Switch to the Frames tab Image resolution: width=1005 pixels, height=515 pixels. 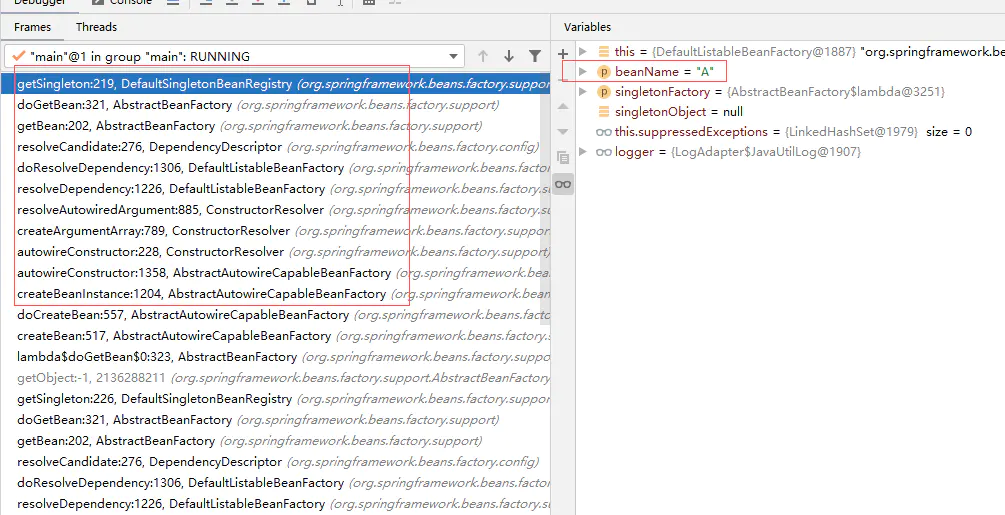(33, 27)
